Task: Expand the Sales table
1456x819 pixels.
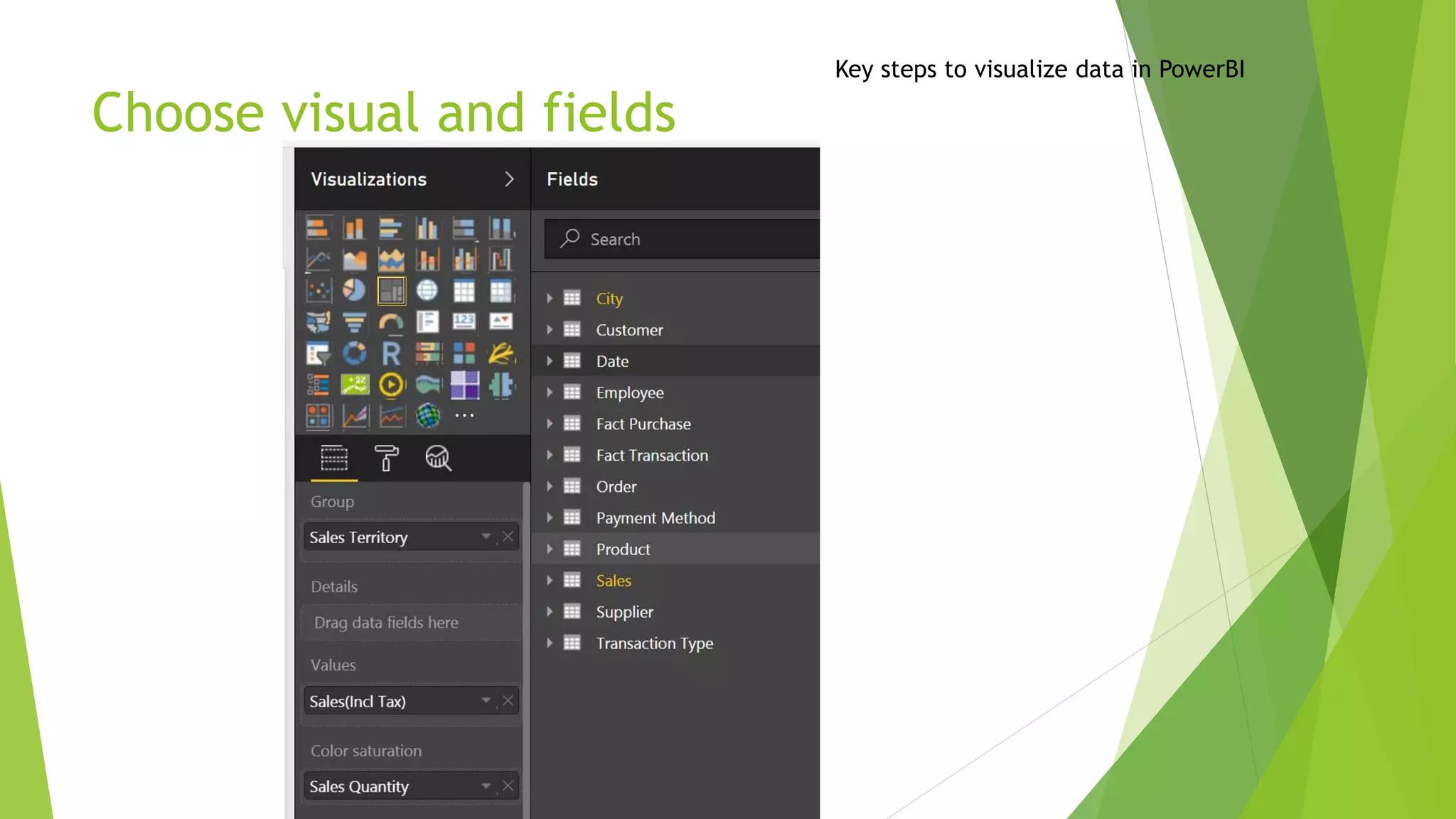Action: 550,580
